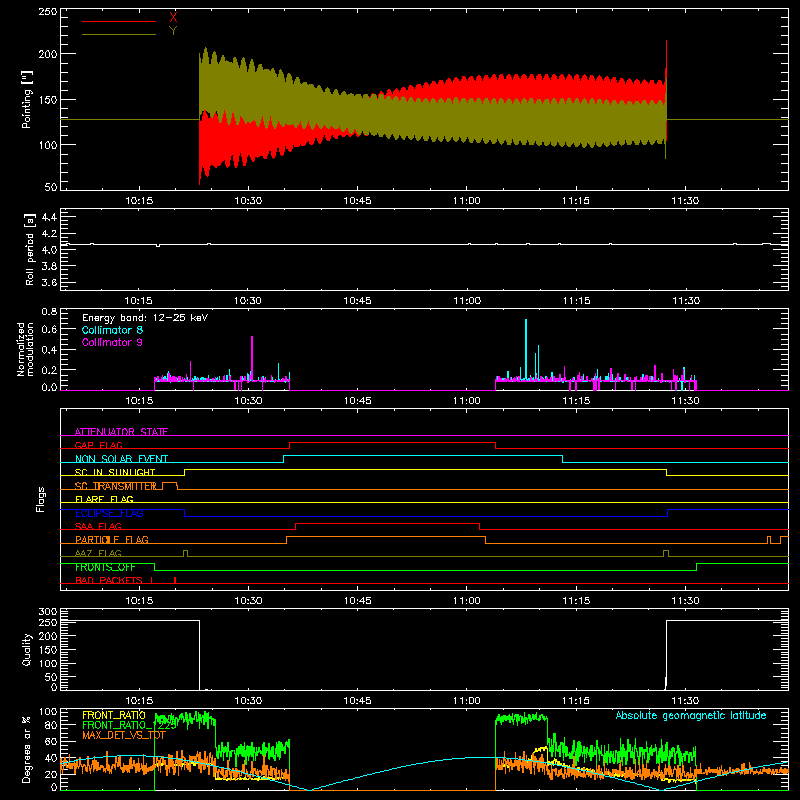Click the 4.4 tick on Roll period axis
This screenshot has height=800, width=800.
[x=49, y=217]
